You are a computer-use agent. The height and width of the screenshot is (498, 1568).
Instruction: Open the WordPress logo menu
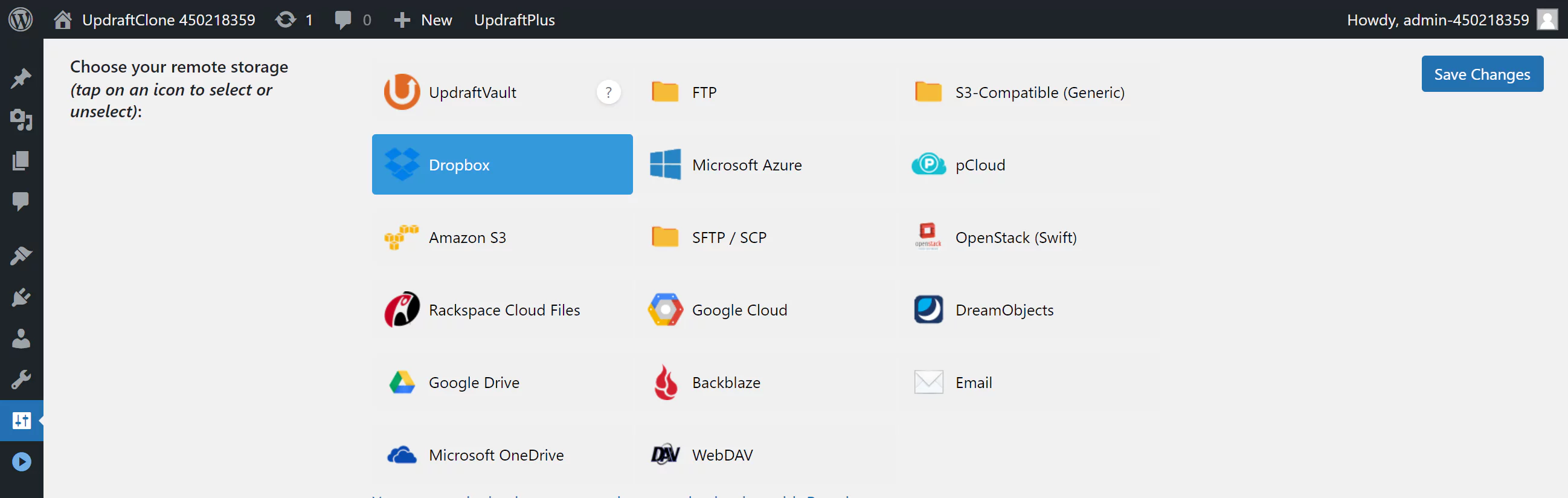coord(21,19)
